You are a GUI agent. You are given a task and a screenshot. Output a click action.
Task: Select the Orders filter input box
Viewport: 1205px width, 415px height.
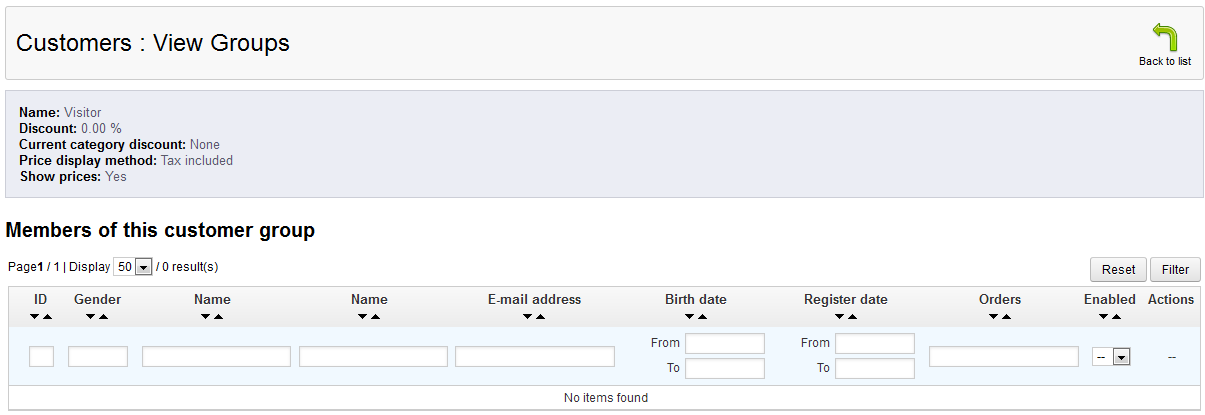point(1004,357)
